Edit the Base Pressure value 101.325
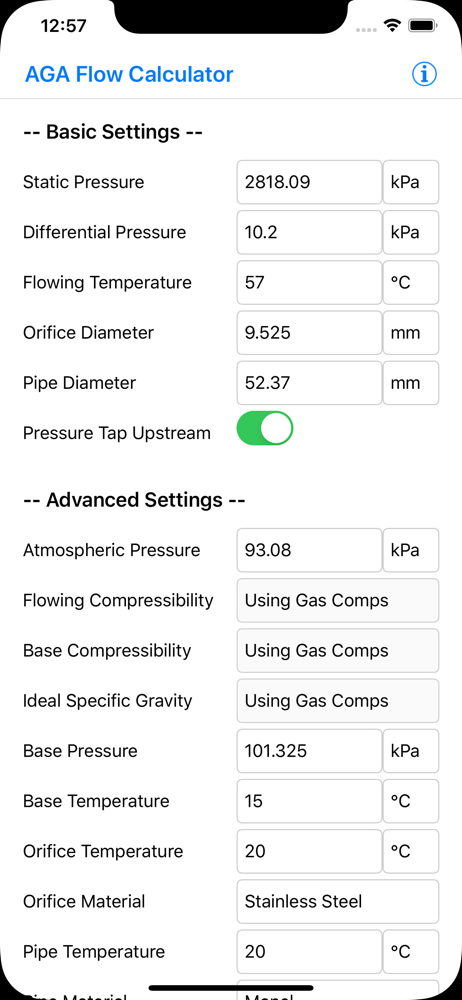 click(x=309, y=751)
